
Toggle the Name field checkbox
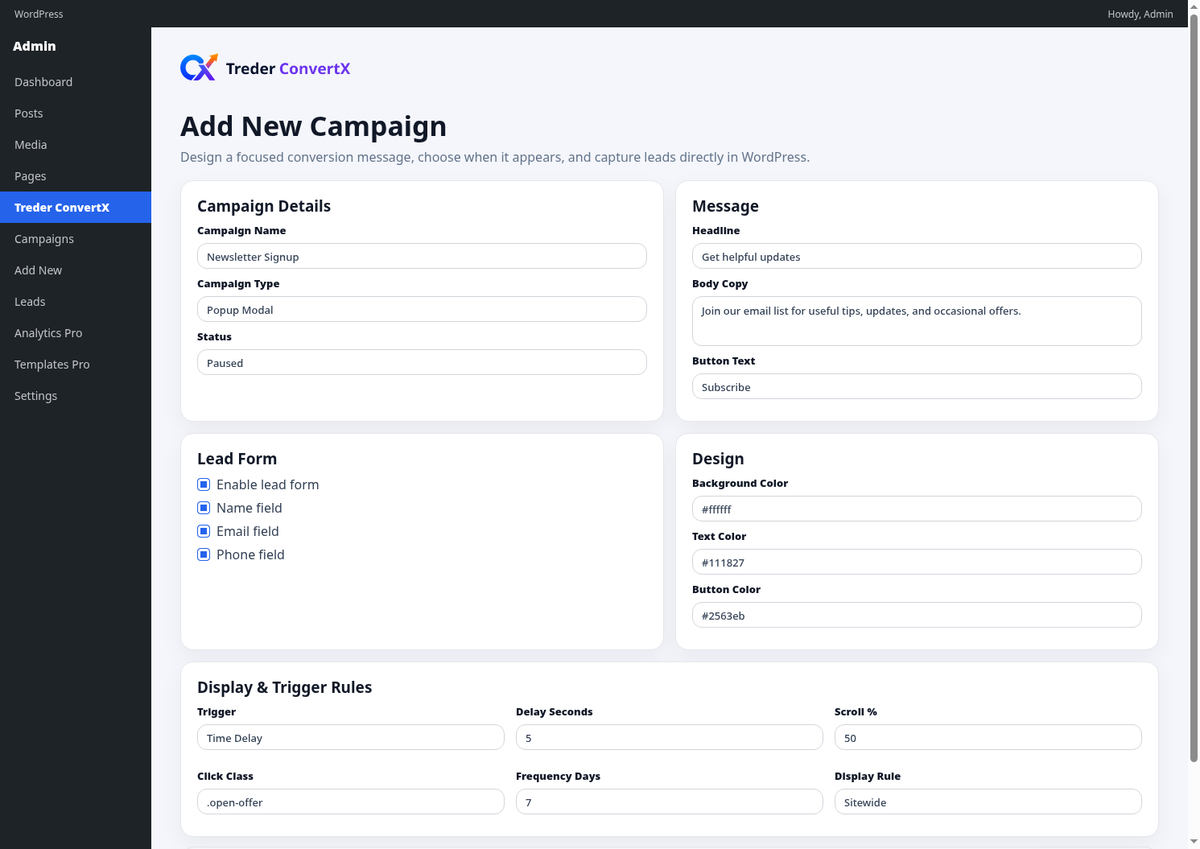click(204, 508)
